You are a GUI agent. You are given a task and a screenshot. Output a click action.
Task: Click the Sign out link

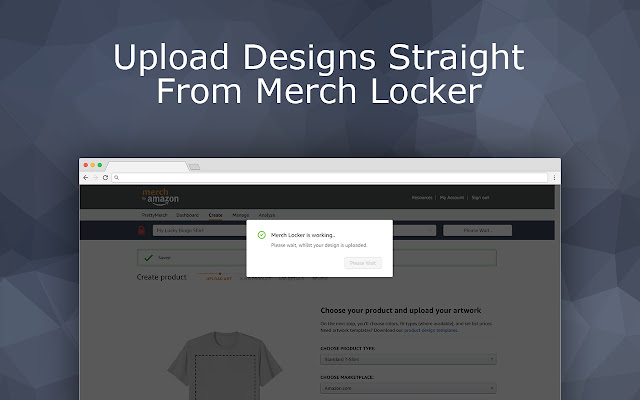480,198
